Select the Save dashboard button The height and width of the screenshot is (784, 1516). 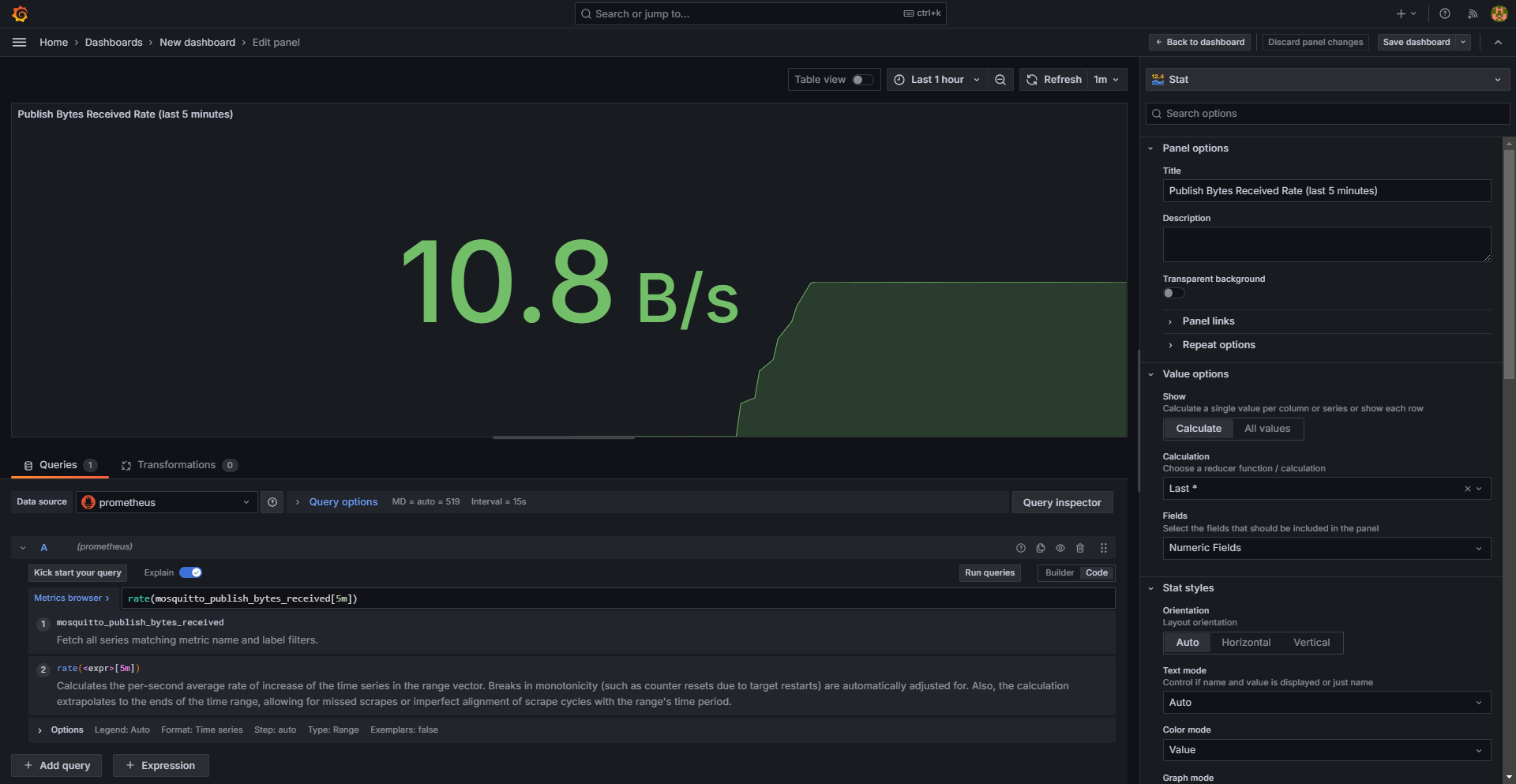pyautogui.click(x=1416, y=42)
